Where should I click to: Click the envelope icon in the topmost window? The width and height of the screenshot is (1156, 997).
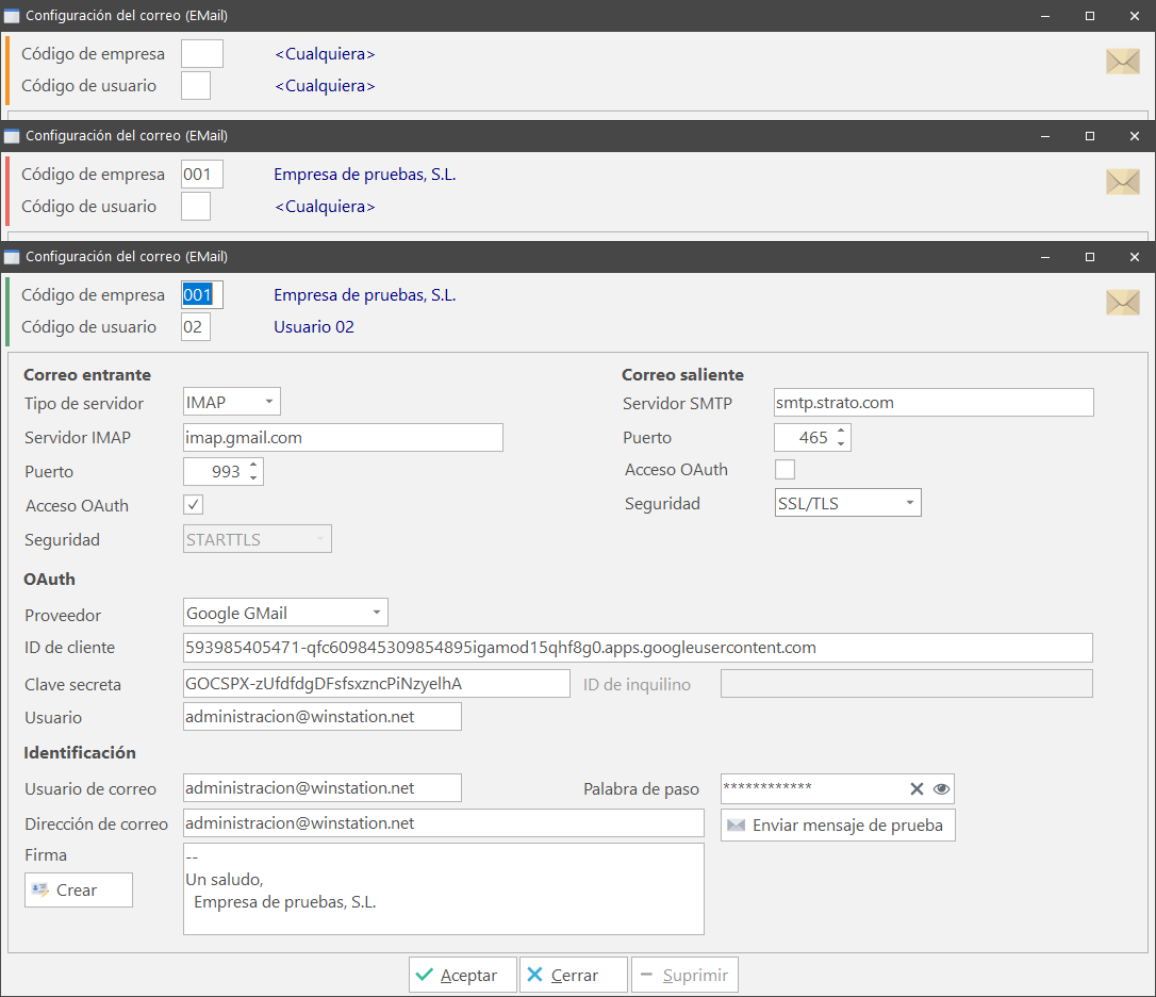[1122, 62]
